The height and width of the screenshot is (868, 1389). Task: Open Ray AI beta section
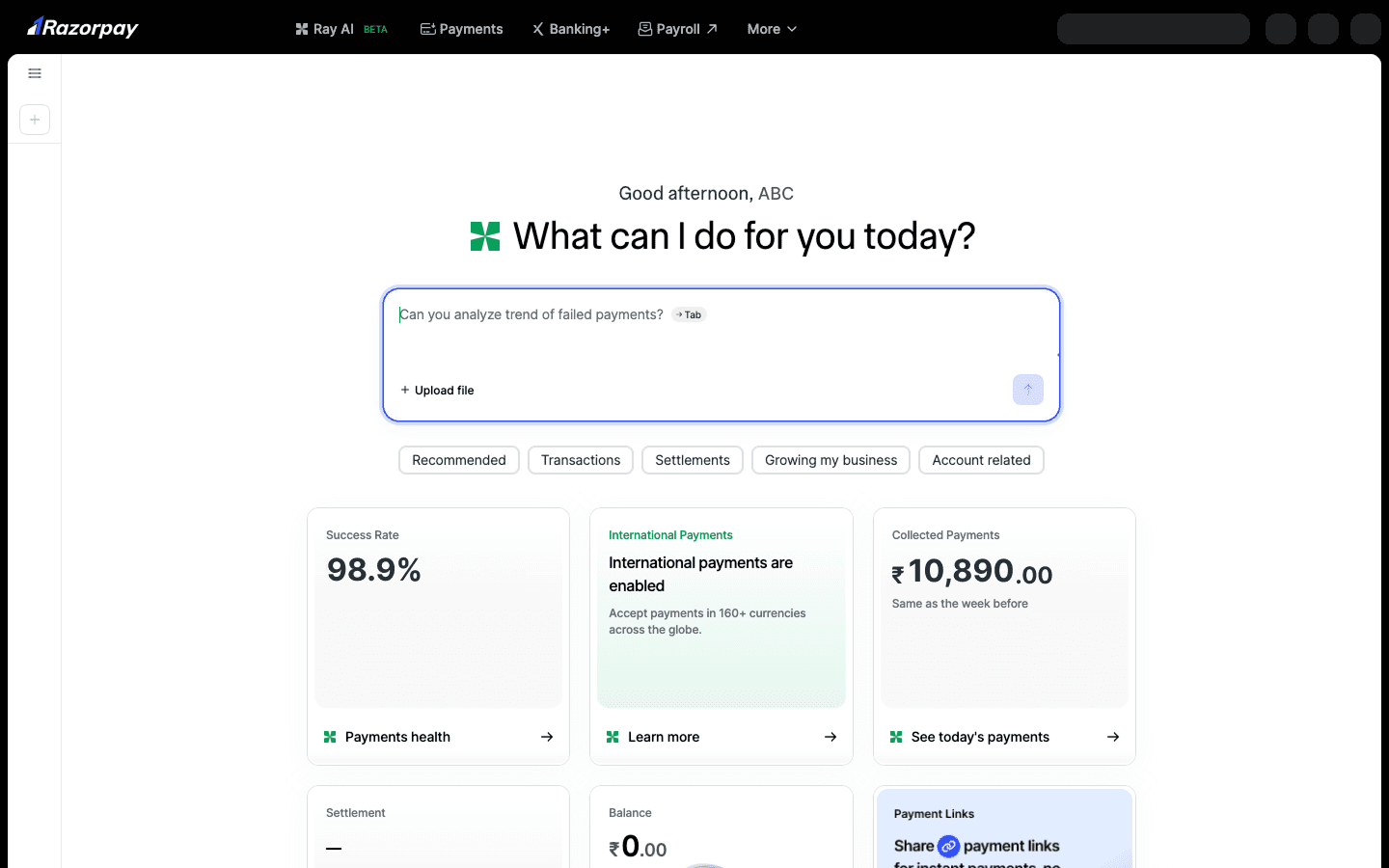pos(341,29)
